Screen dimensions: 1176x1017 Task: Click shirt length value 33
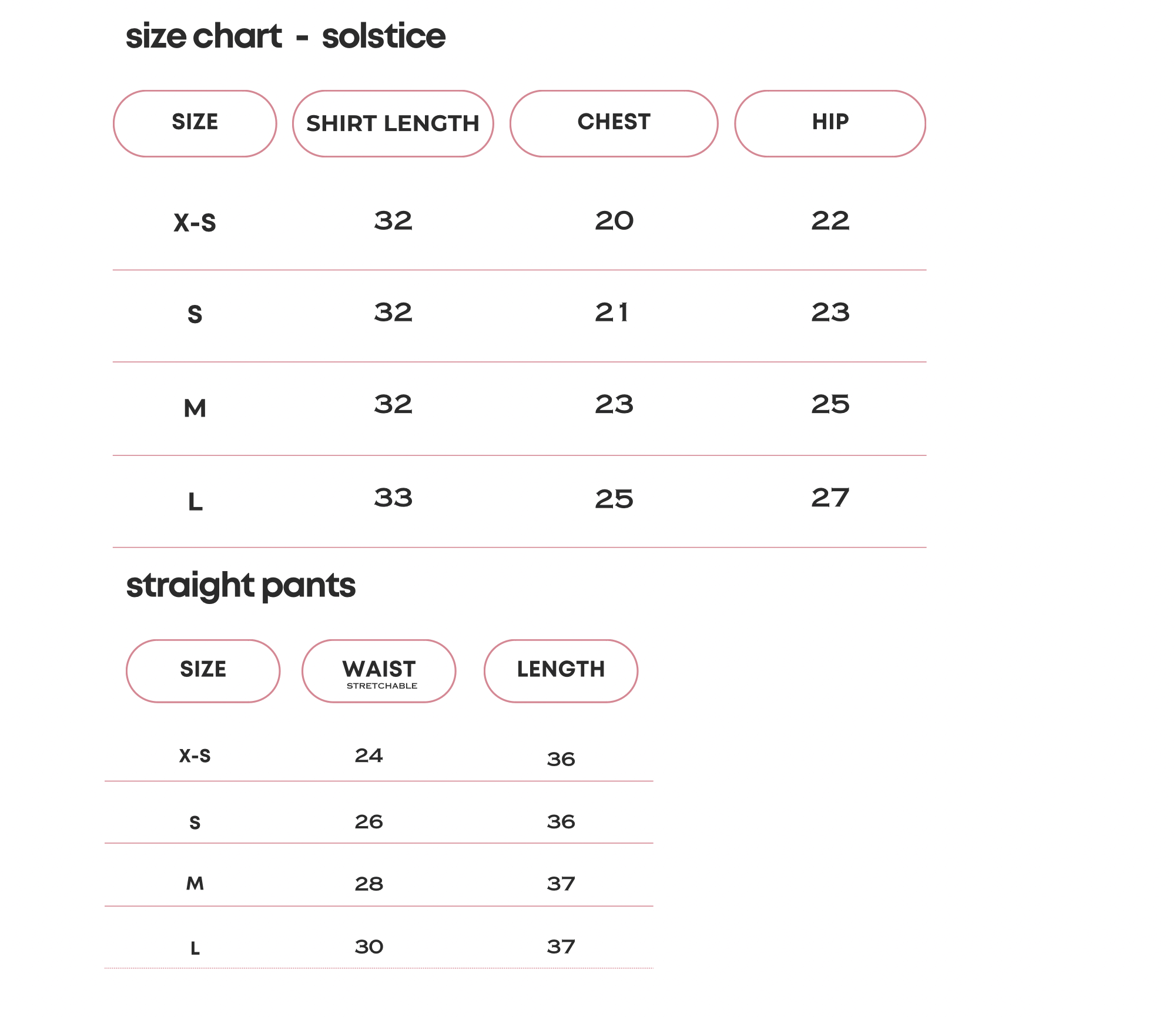pyautogui.click(x=393, y=498)
